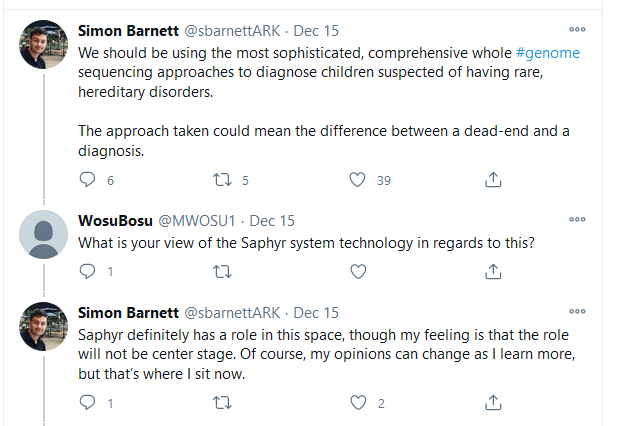Reply to the Saphyr role tweet
The width and height of the screenshot is (618, 426).
pyautogui.click(x=88, y=403)
